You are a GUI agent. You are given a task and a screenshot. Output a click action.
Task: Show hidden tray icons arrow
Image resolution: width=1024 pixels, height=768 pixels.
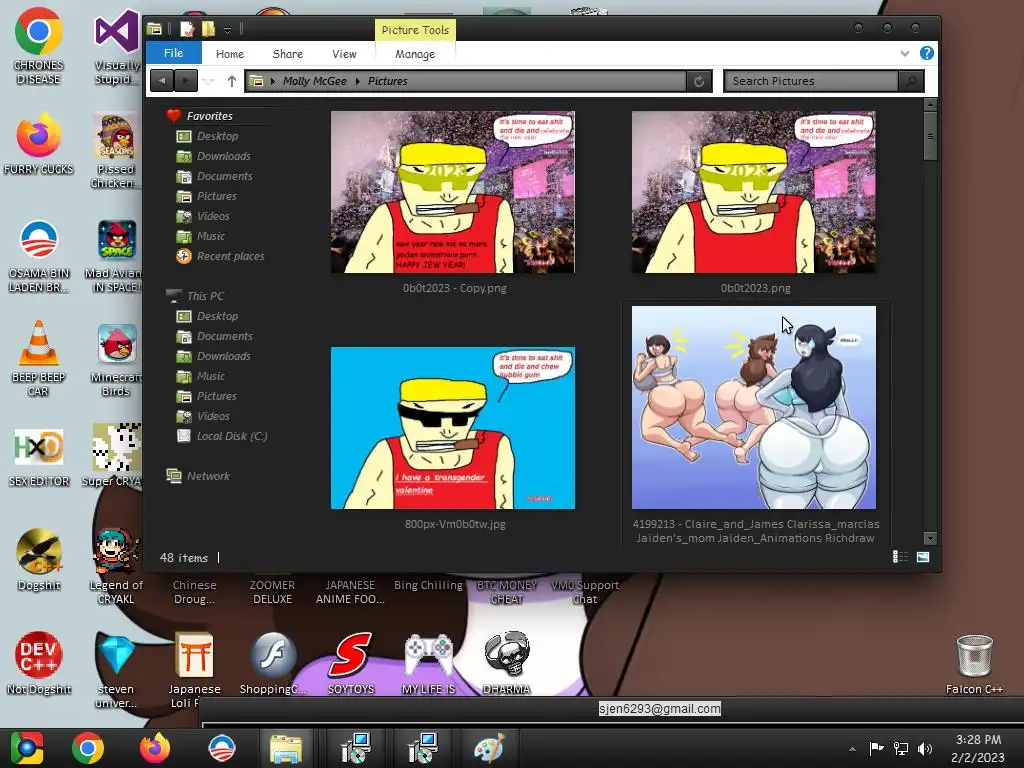tap(852, 748)
